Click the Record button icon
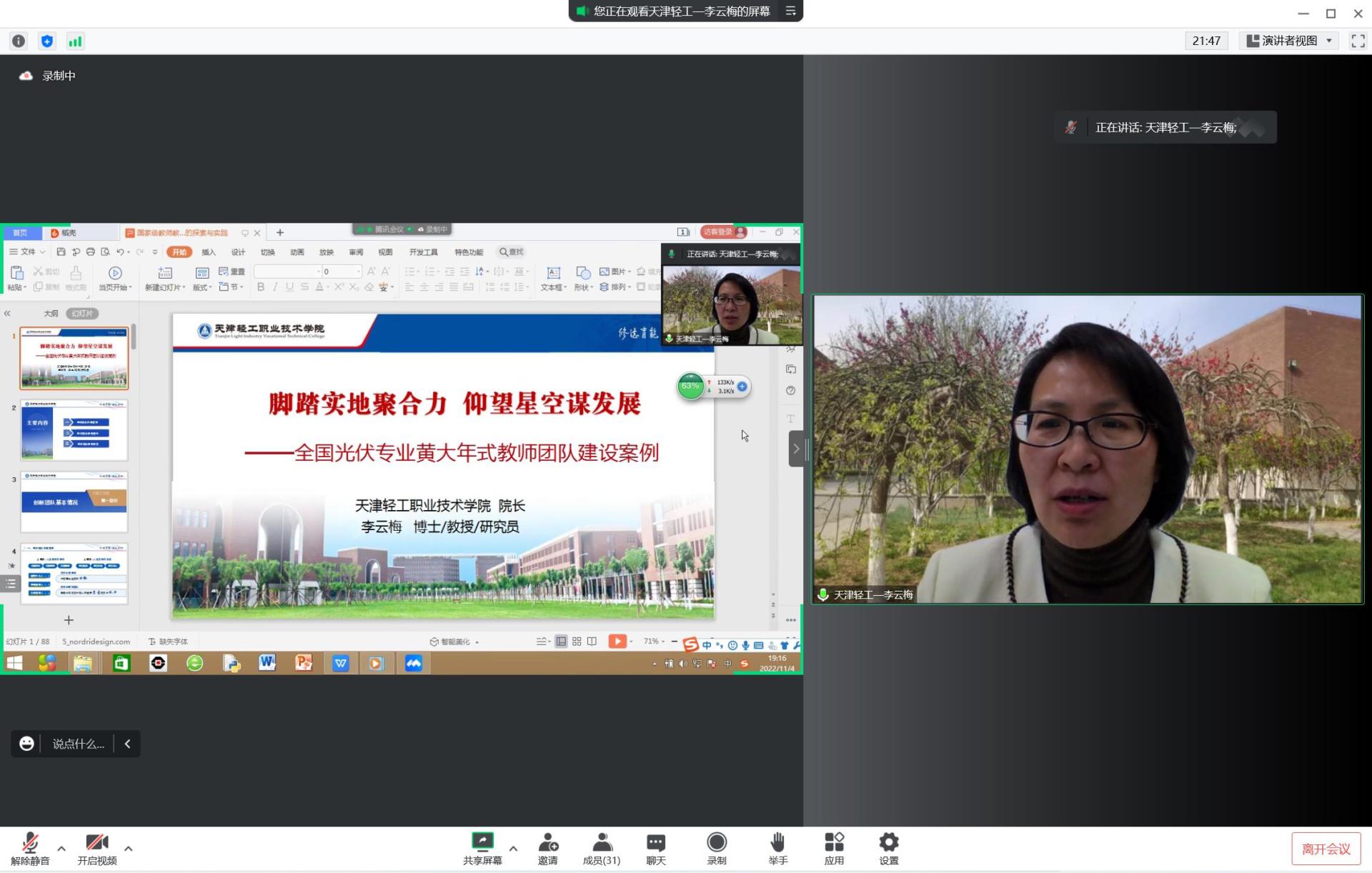This screenshot has height=873, width=1372. pyautogui.click(x=716, y=843)
